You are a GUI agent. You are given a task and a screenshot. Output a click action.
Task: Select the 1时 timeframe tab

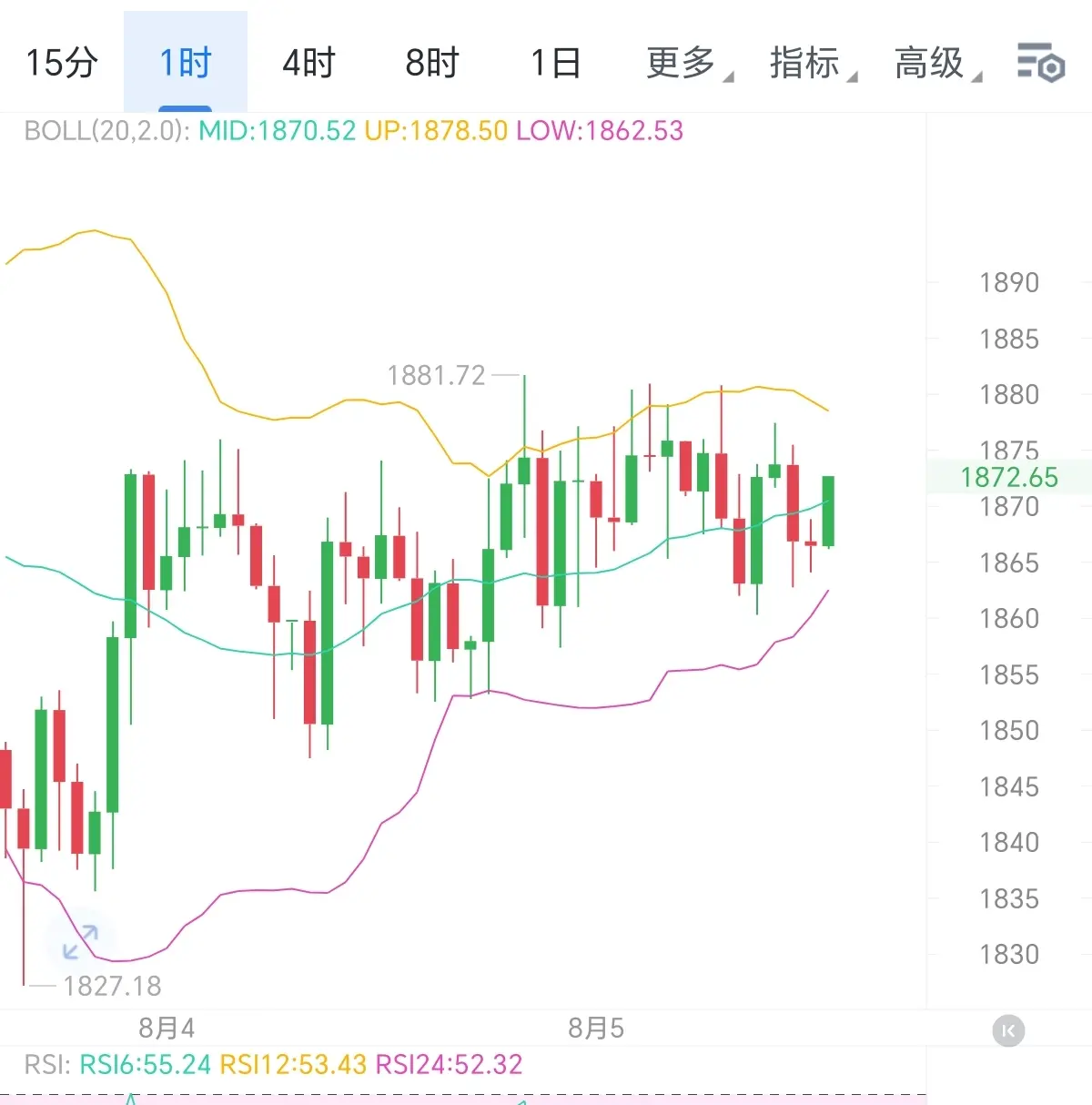point(186,62)
